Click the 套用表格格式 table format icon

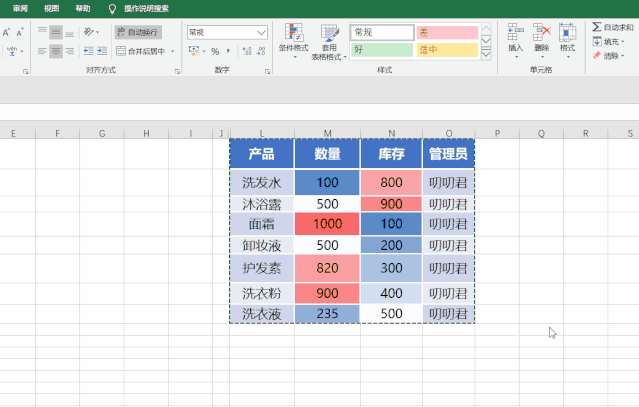[x=329, y=40]
